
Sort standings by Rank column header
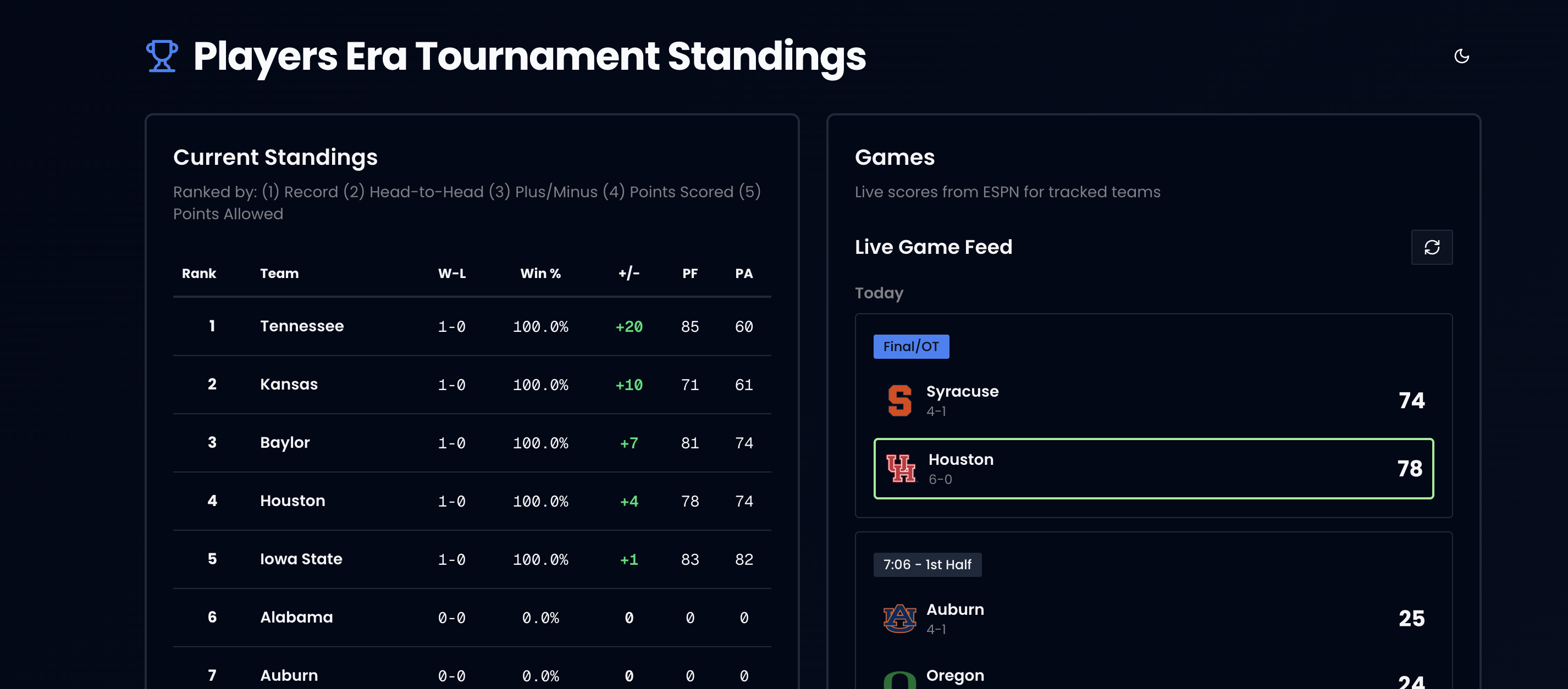coord(198,274)
